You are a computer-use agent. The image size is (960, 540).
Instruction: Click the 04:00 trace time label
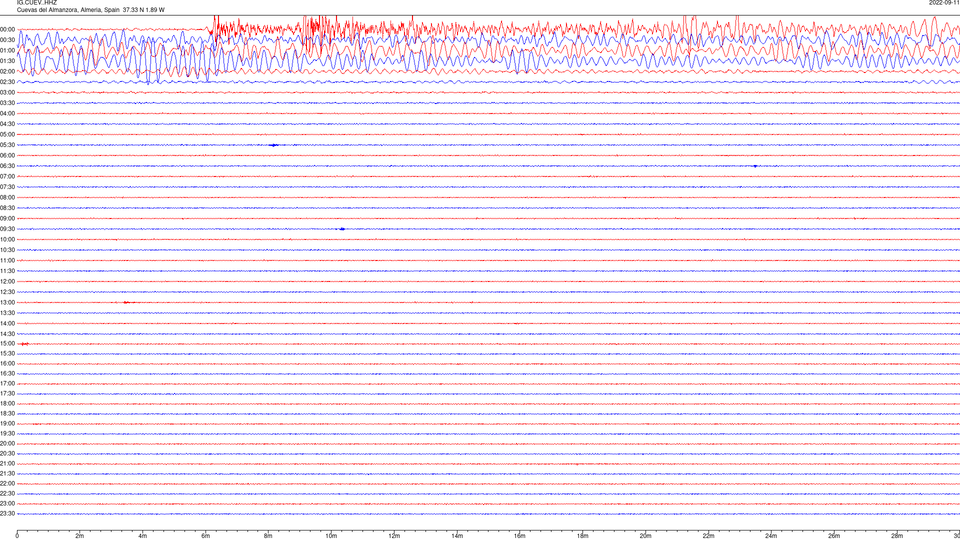[7, 114]
